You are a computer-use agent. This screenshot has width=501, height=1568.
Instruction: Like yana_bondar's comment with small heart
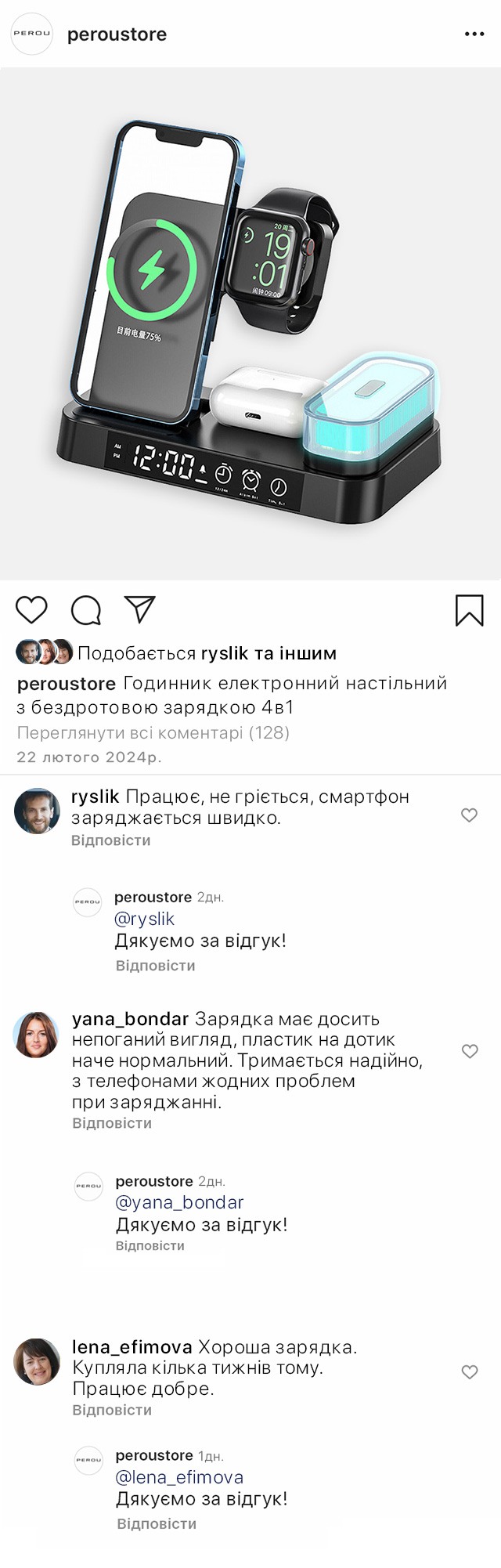(x=470, y=1051)
